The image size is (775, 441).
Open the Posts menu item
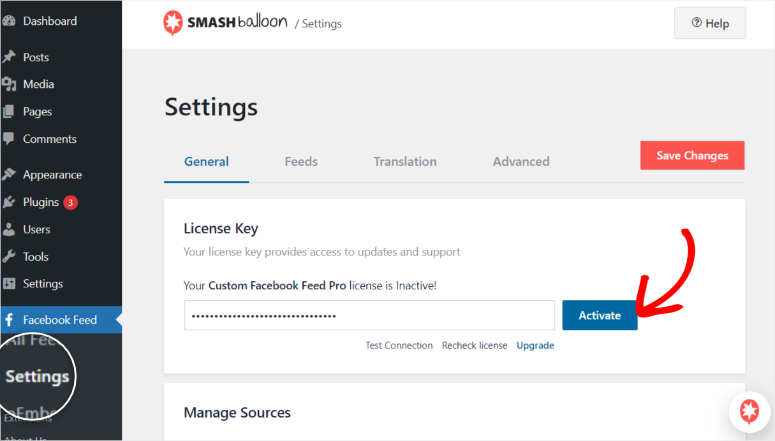pyautogui.click(x=36, y=57)
